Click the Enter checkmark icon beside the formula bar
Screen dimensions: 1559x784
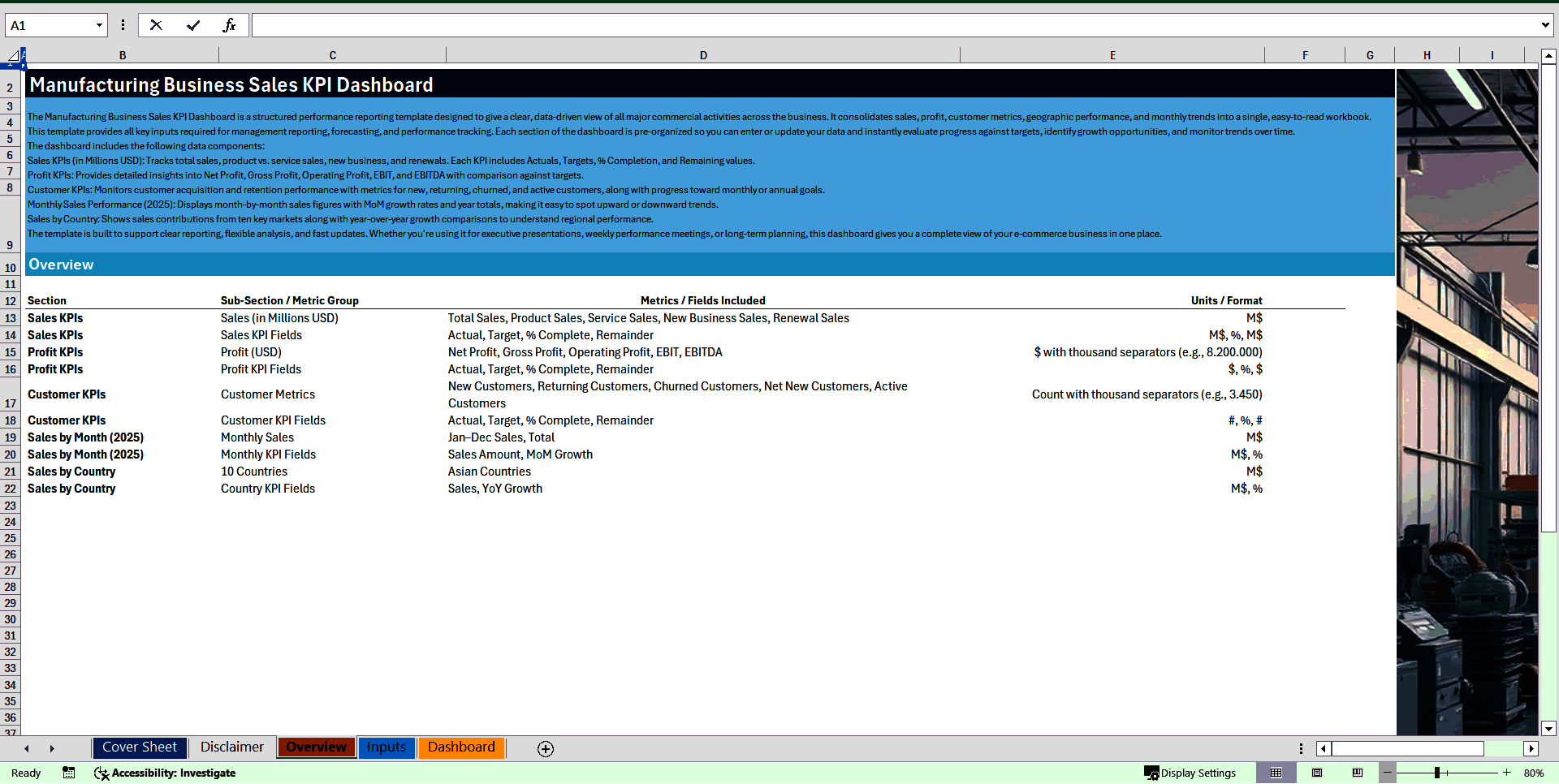[x=193, y=25]
